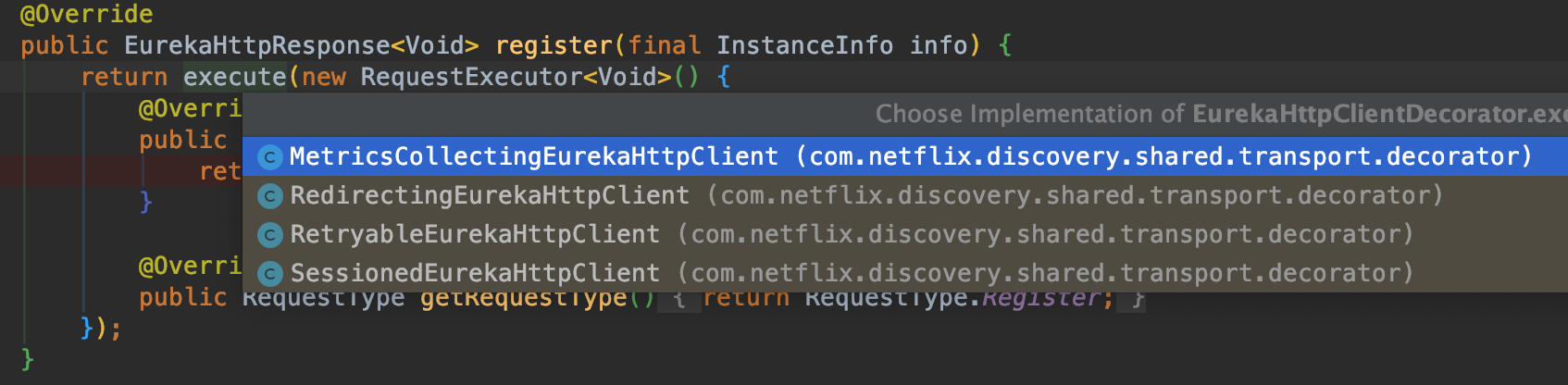
Task: Select RedirectingEurekaHttpClient implementation
Action: [905, 195]
